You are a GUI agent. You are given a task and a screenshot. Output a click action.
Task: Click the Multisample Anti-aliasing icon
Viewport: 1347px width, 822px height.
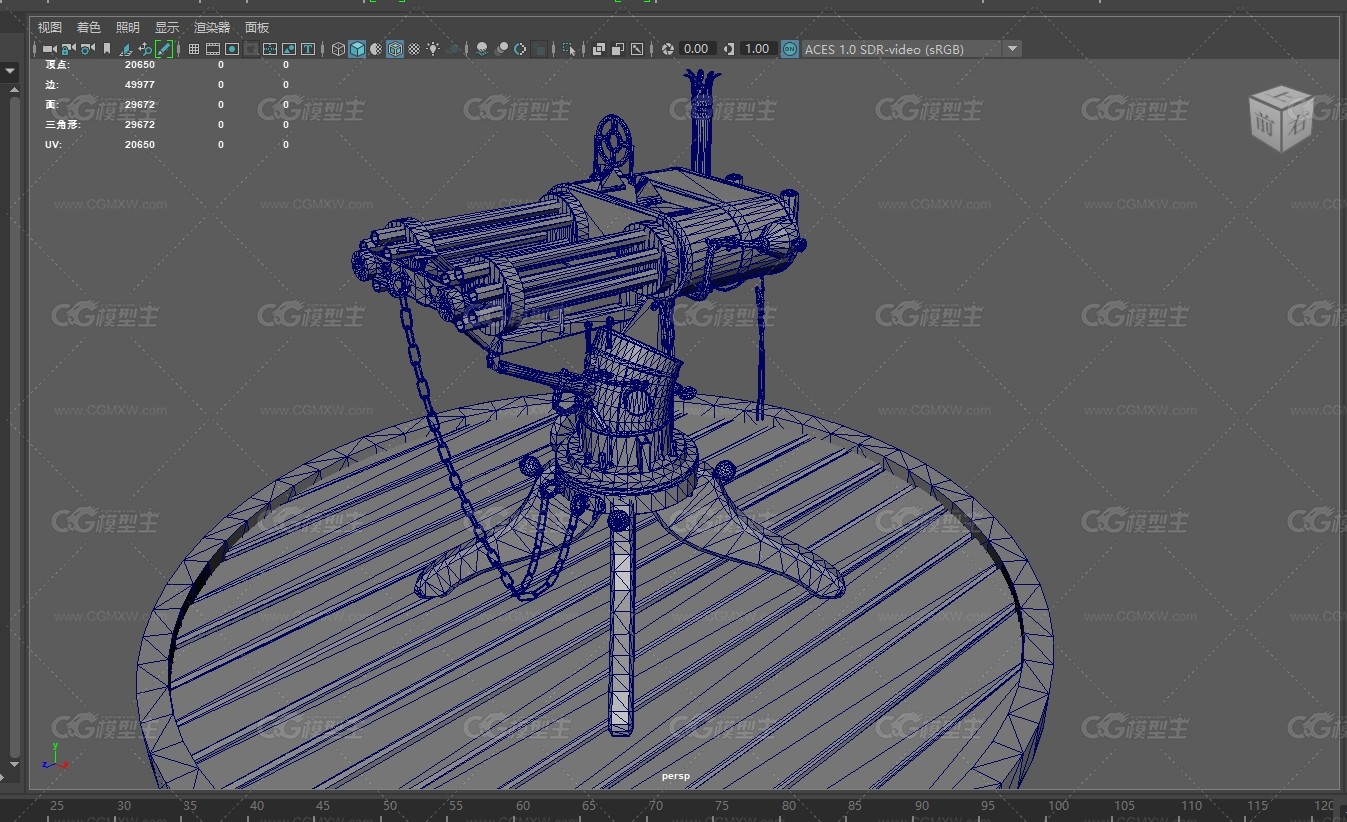click(x=520, y=49)
